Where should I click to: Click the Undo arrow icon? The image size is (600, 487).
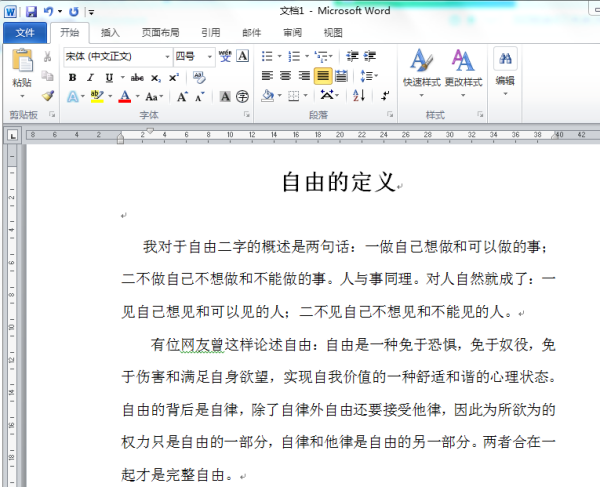point(48,11)
